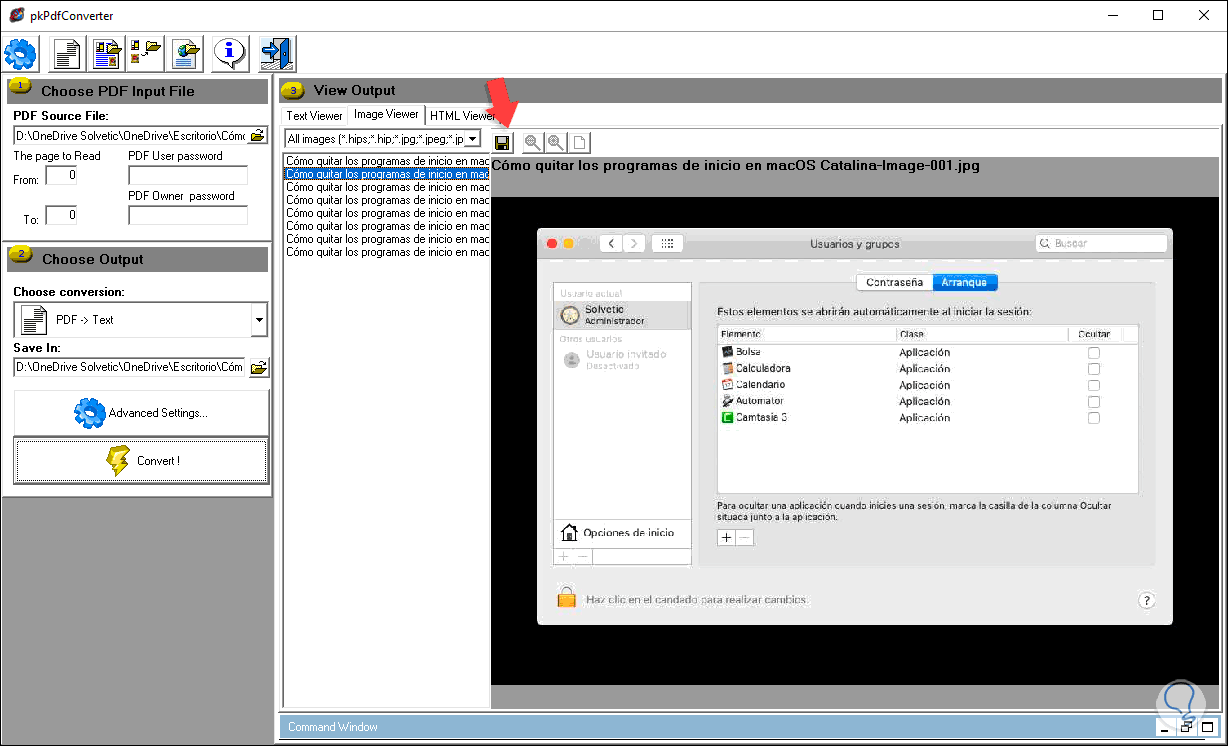Viewport: 1228px width, 746px height.
Task: Click the magnifier icon beside the floppy icon
Action: (533, 143)
